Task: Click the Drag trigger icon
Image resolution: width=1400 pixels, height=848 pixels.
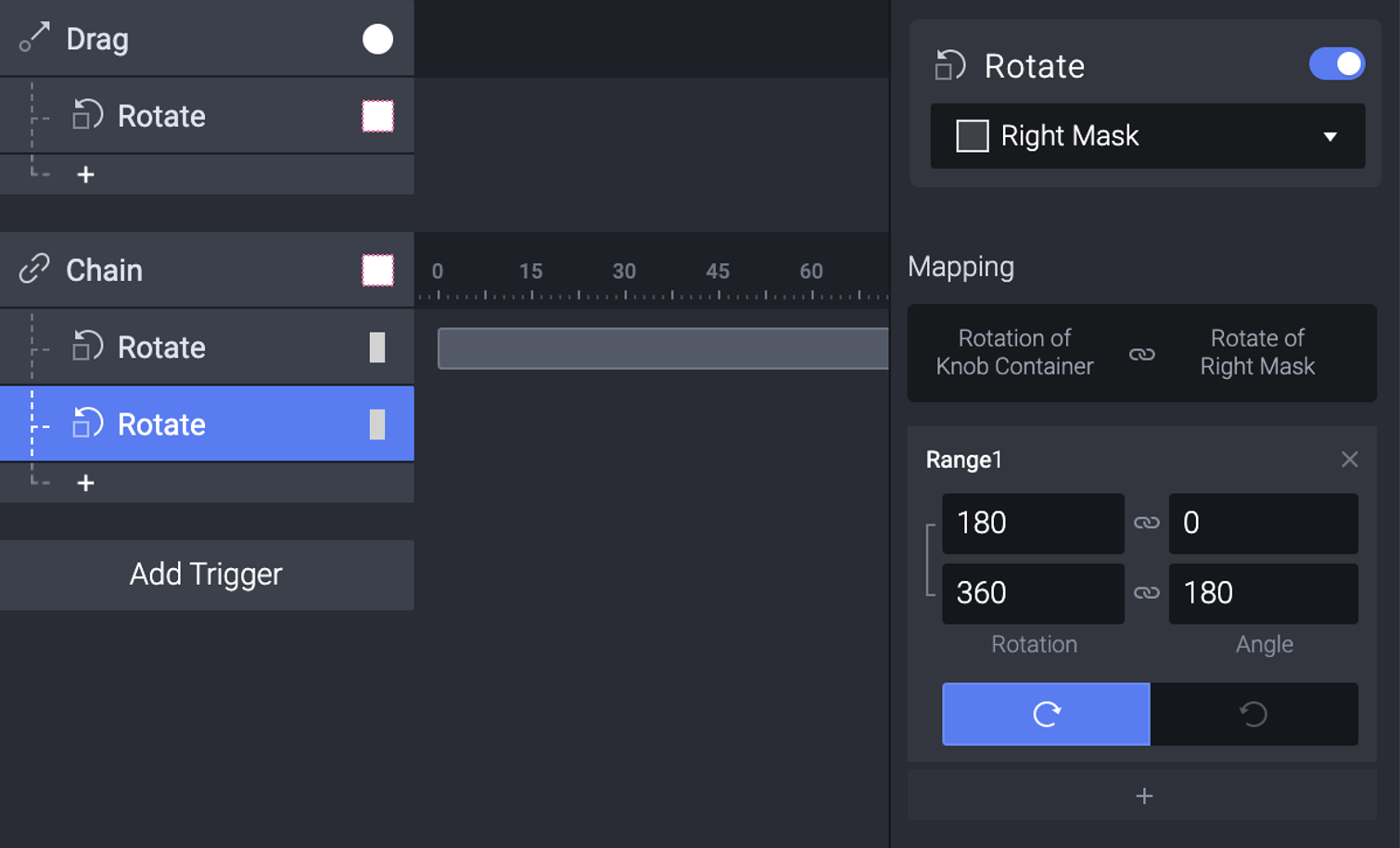Action: click(34, 38)
